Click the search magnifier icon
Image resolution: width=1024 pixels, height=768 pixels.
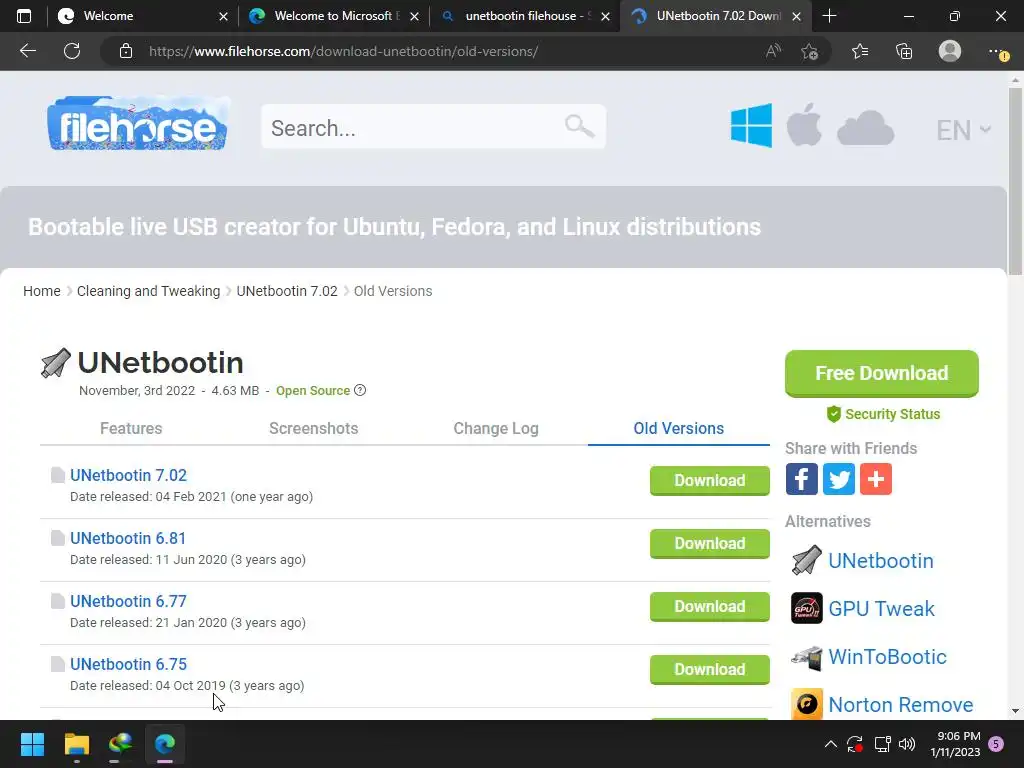579,125
